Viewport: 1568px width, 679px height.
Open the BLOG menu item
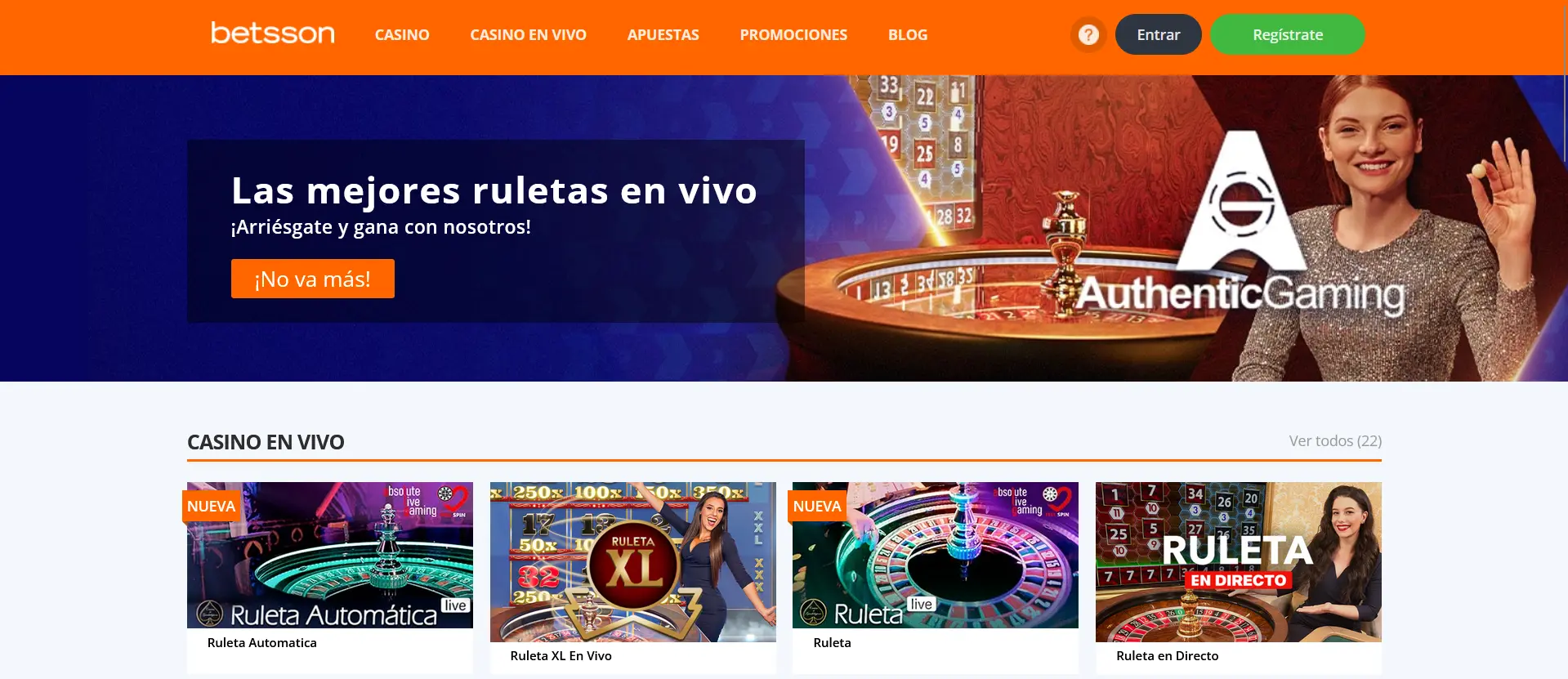pyautogui.click(x=908, y=34)
